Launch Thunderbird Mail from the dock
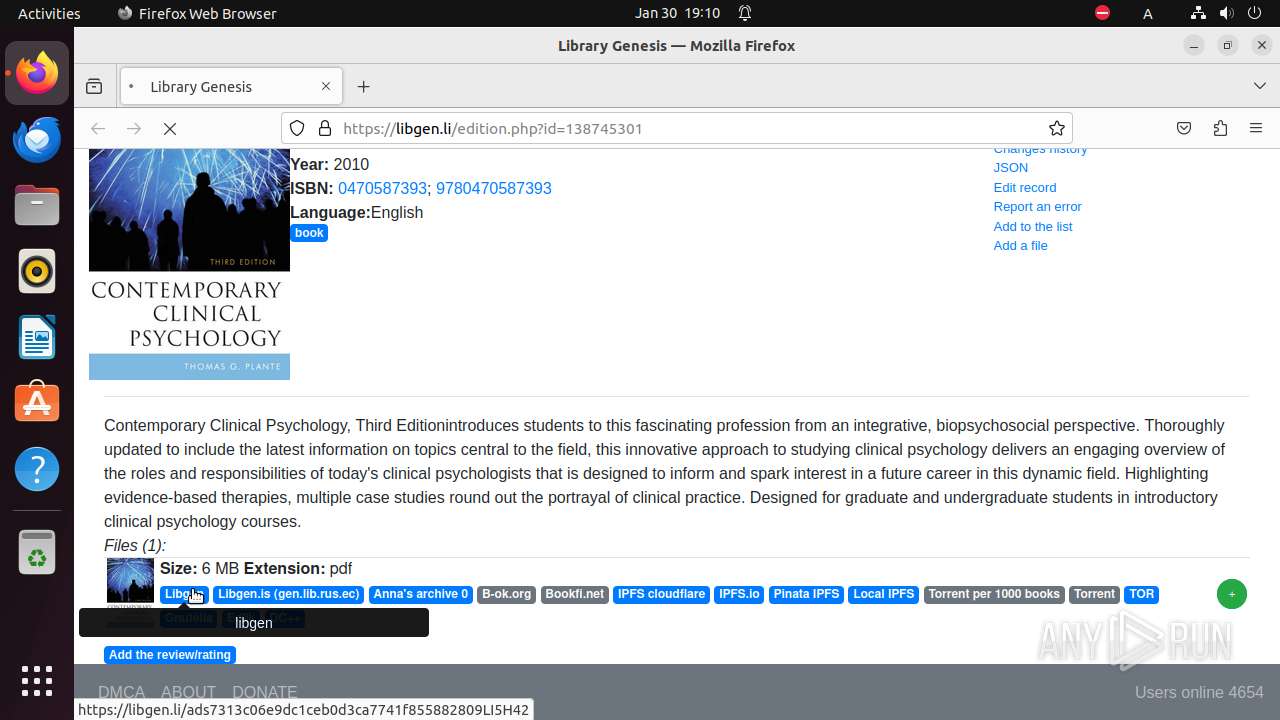Screen dimensions: 1280x720 point(37,139)
